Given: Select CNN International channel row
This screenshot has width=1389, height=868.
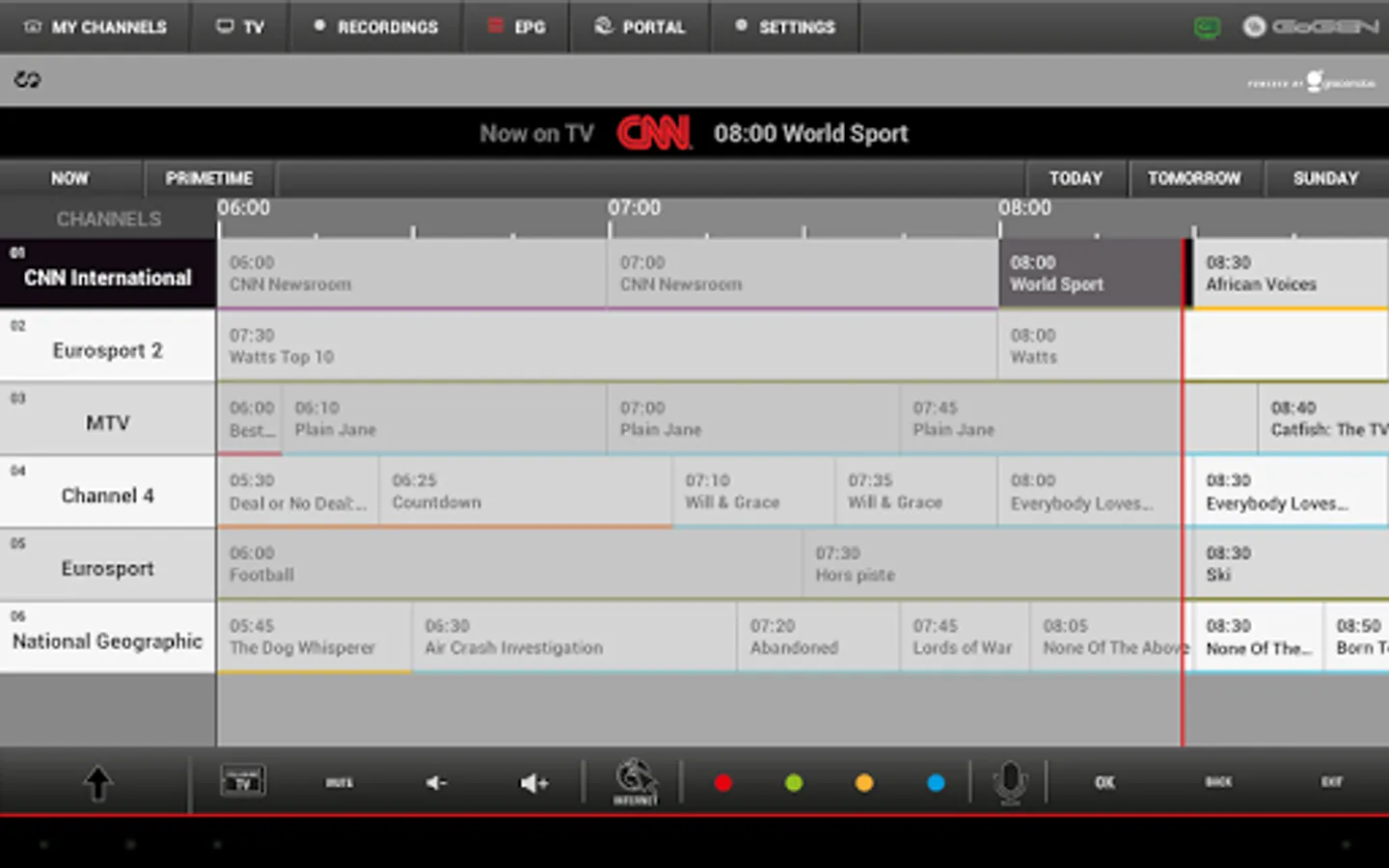Looking at the screenshot, I should (x=108, y=274).
